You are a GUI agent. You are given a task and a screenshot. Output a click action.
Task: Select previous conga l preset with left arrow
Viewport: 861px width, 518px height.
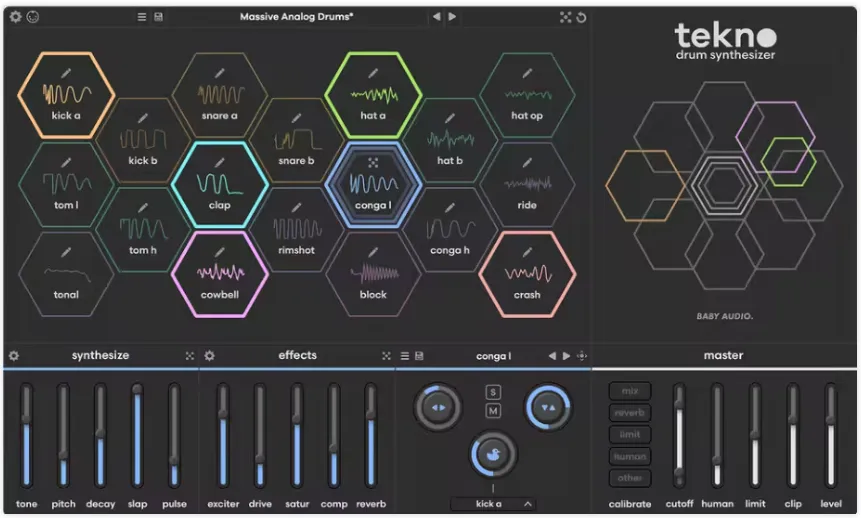[x=552, y=356]
